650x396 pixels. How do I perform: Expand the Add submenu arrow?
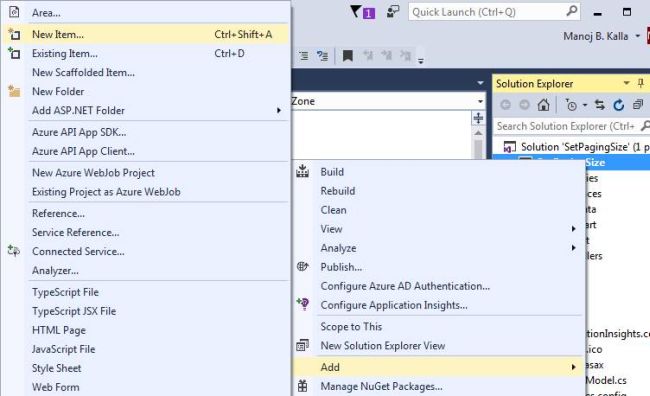574,367
